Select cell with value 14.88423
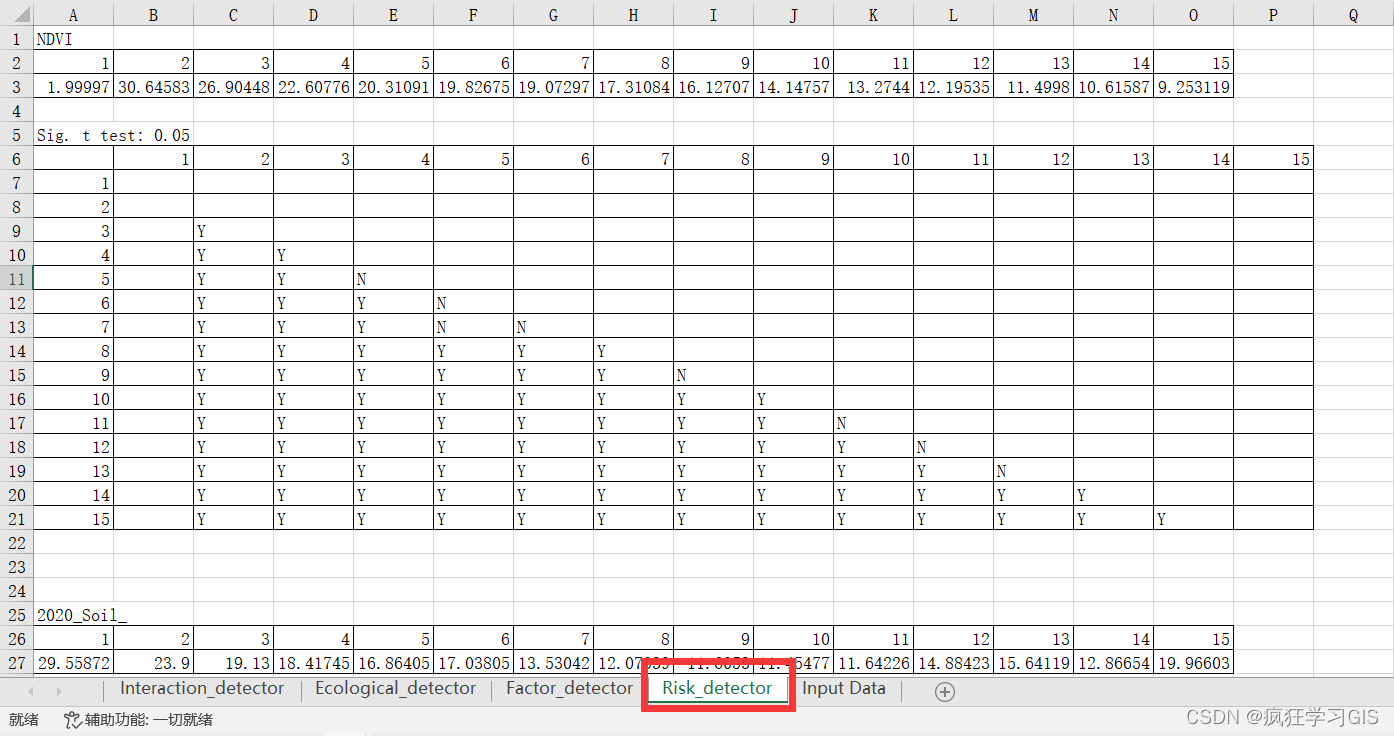This screenshot has width=1394, height=736. (954, 663)
